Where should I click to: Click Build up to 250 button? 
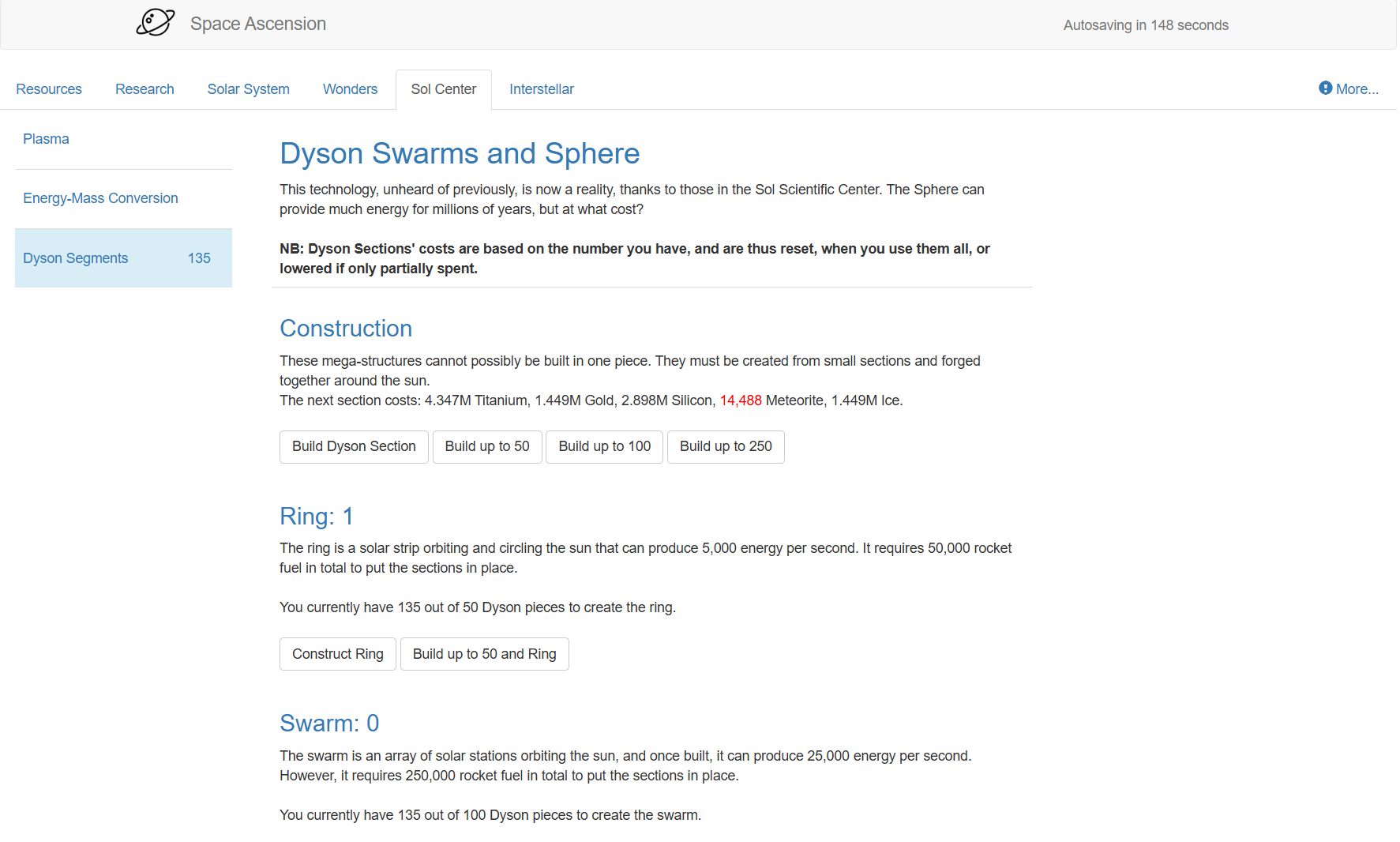click(x=725, y=447)
